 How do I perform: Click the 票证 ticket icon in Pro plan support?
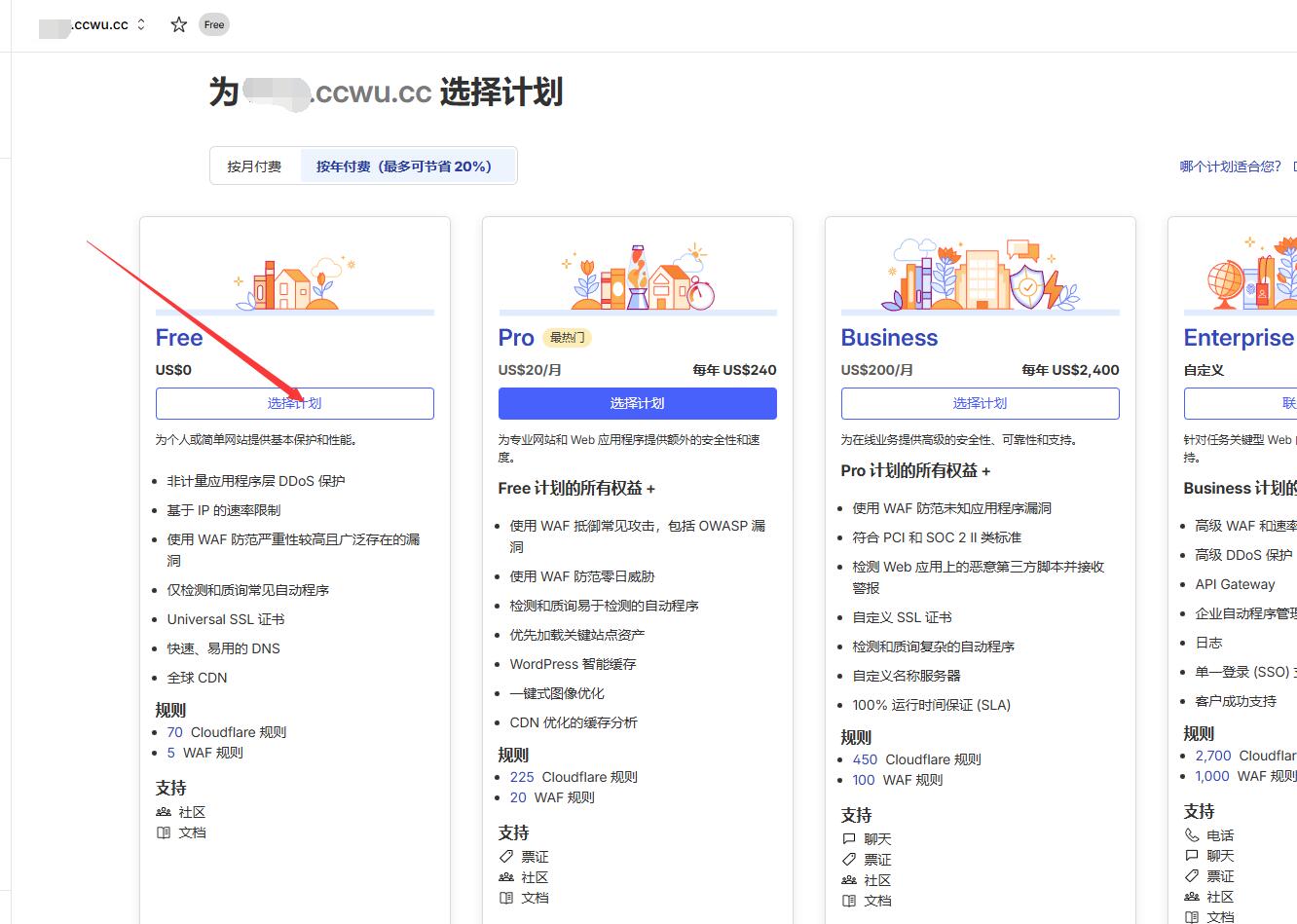[506, 857]
